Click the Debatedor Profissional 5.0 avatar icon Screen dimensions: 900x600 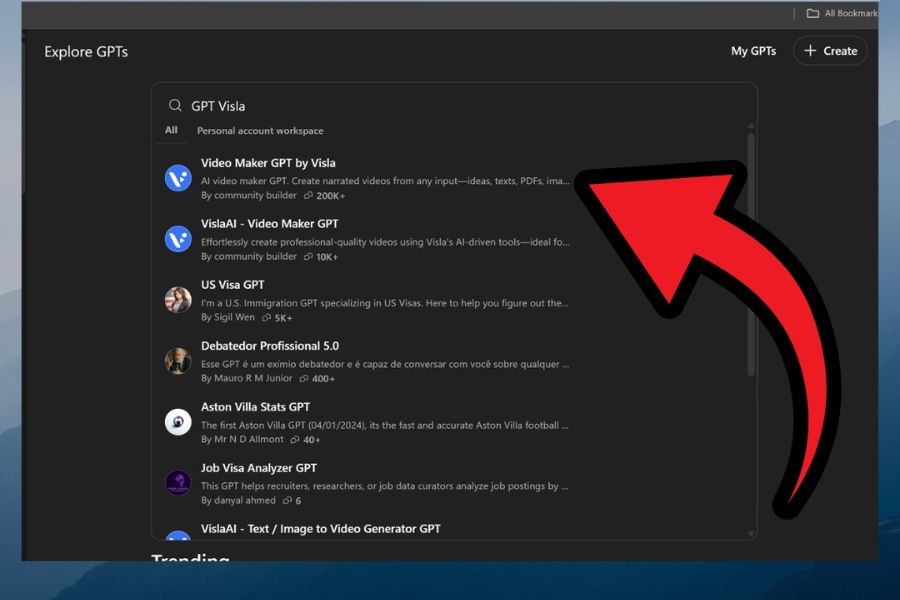click(x=178, y=361)
